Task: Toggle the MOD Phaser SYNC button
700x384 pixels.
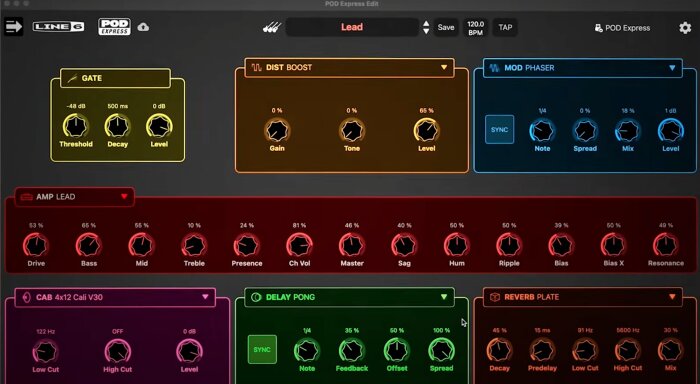Action: pos(499,129)
